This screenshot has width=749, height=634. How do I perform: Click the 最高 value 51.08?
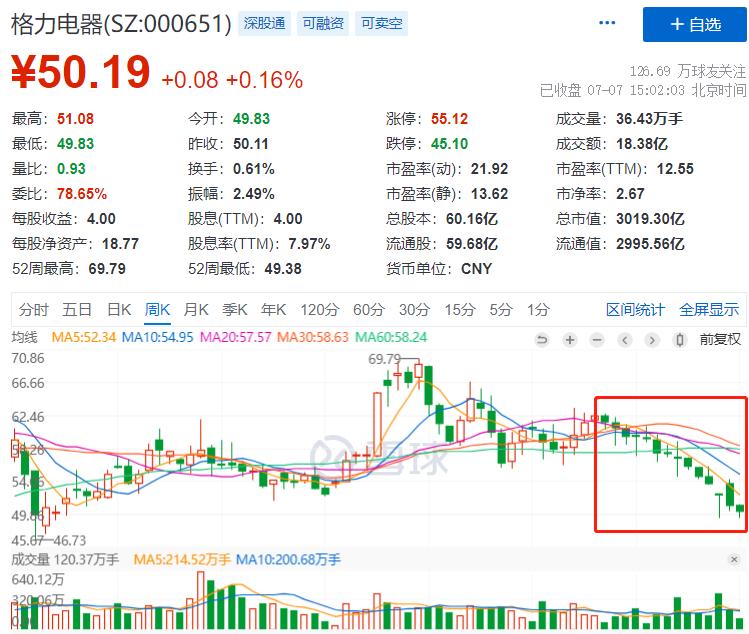[x=75, y=118]
